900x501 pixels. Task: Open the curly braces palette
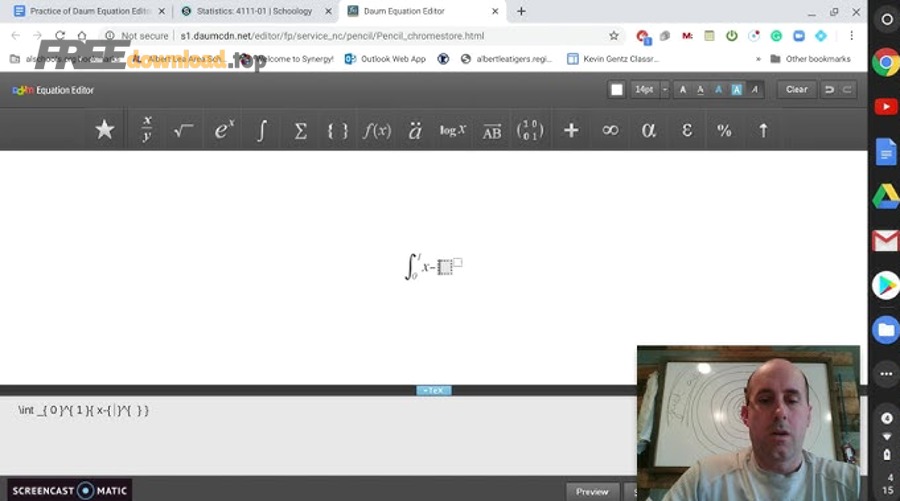pyautogui.click(x=338, y=130)
